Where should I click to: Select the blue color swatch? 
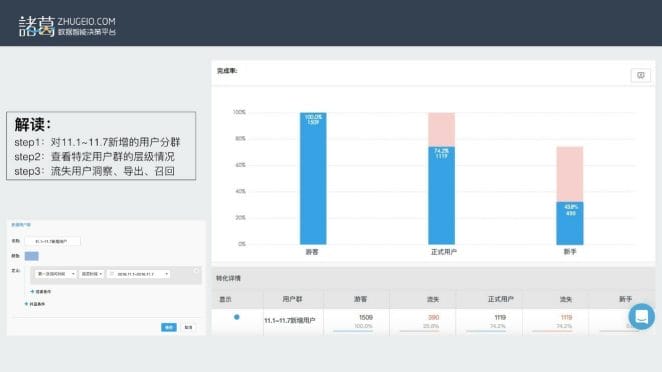pos(32,256)
